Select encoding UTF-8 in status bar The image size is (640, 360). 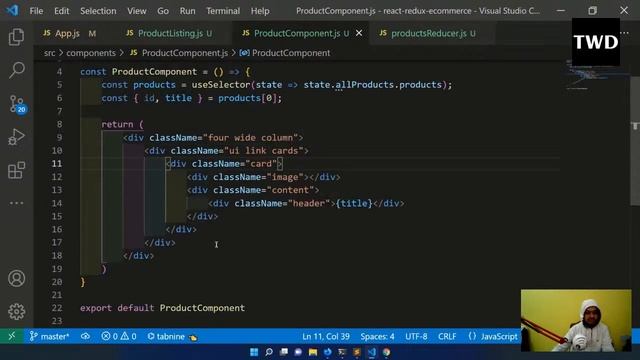pos(416,336)
